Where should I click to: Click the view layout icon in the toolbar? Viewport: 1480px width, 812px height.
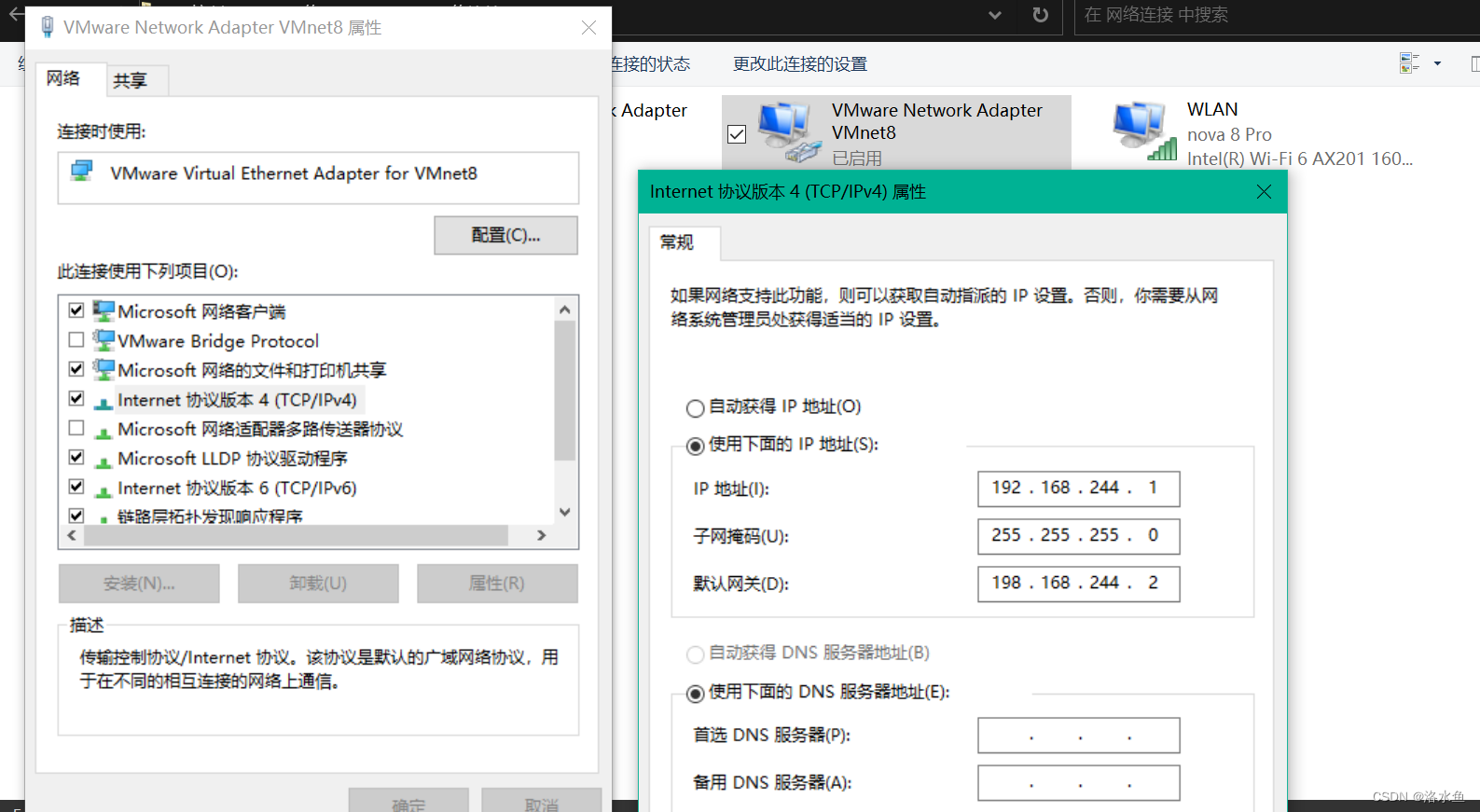tap(1409, 63)
